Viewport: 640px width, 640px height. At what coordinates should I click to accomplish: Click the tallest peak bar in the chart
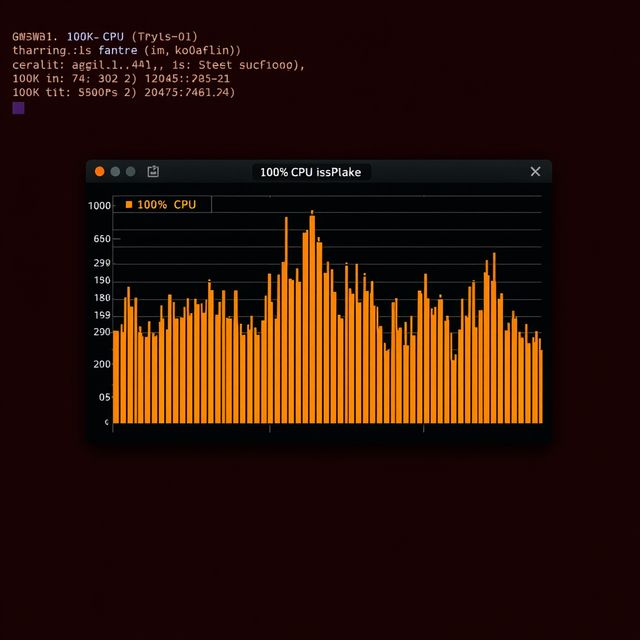tap(312, 317)
